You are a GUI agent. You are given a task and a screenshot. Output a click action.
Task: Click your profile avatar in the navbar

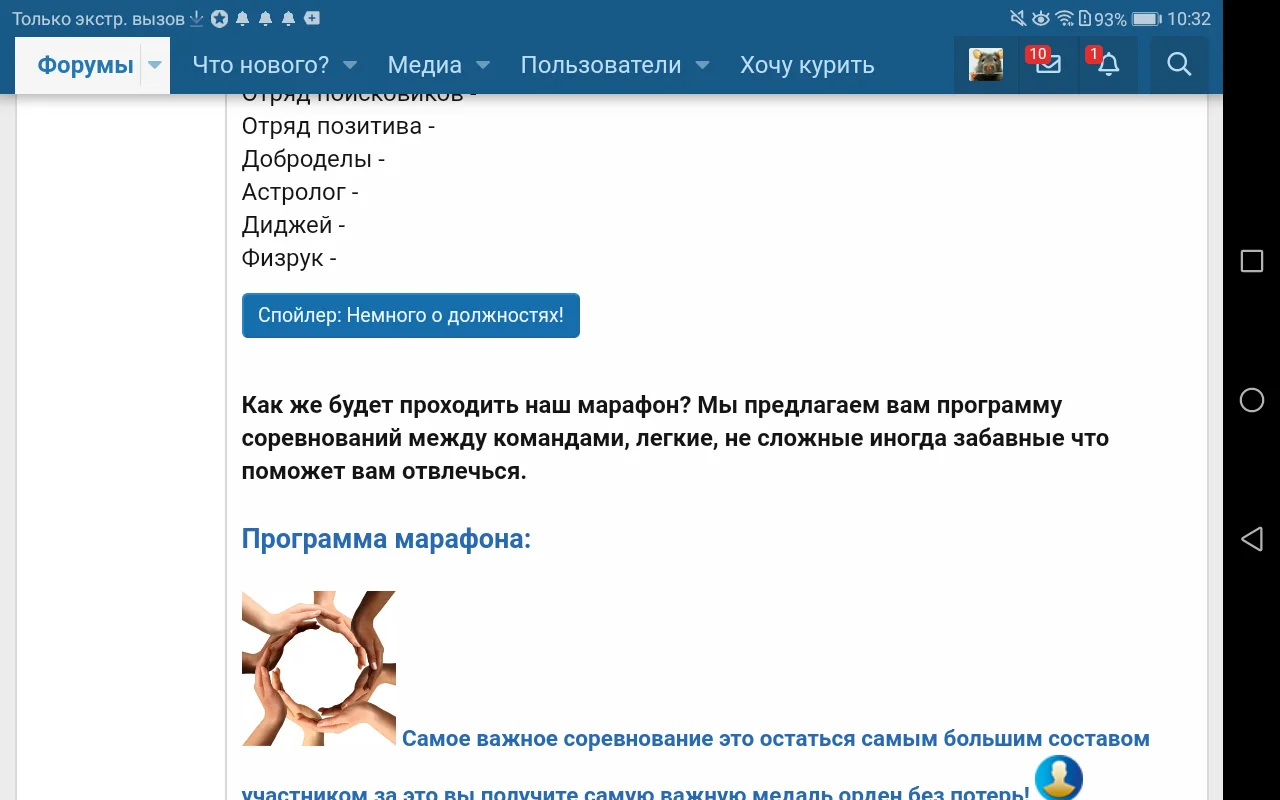pos(986,64)
